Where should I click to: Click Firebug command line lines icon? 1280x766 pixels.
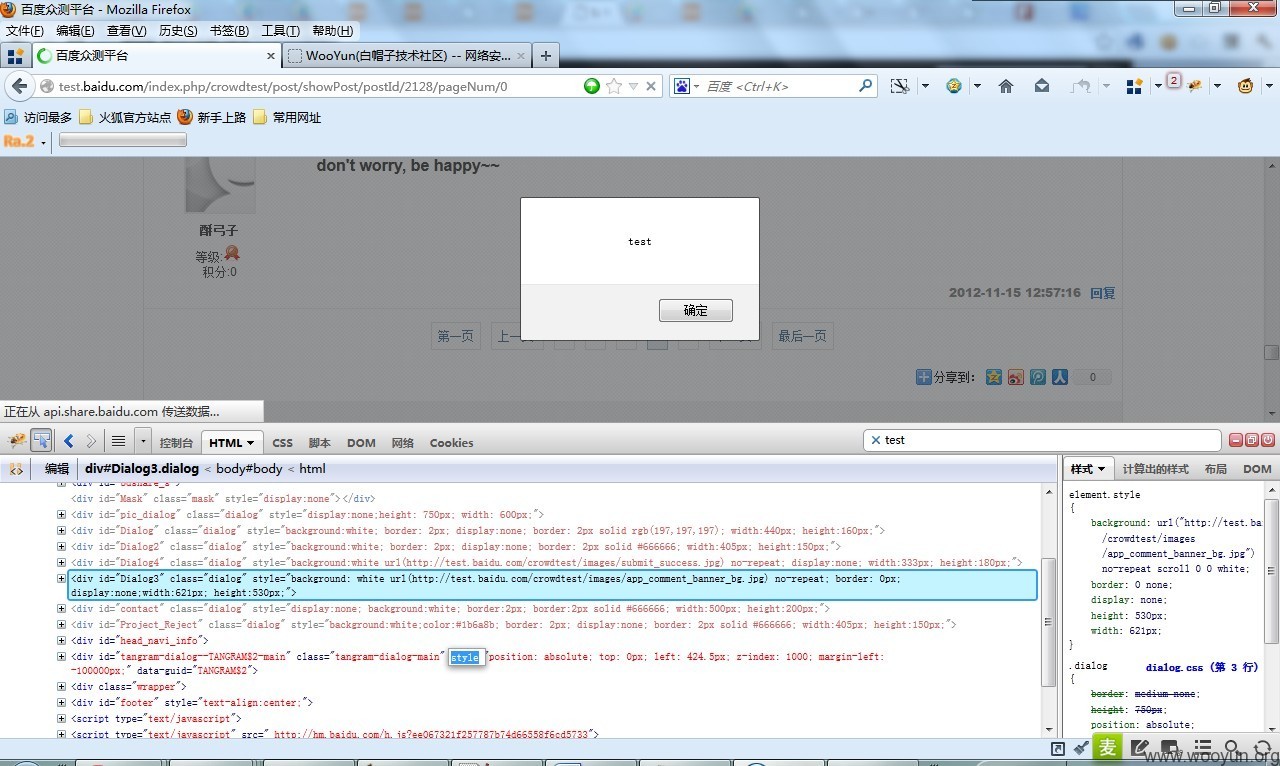point(118,441)
